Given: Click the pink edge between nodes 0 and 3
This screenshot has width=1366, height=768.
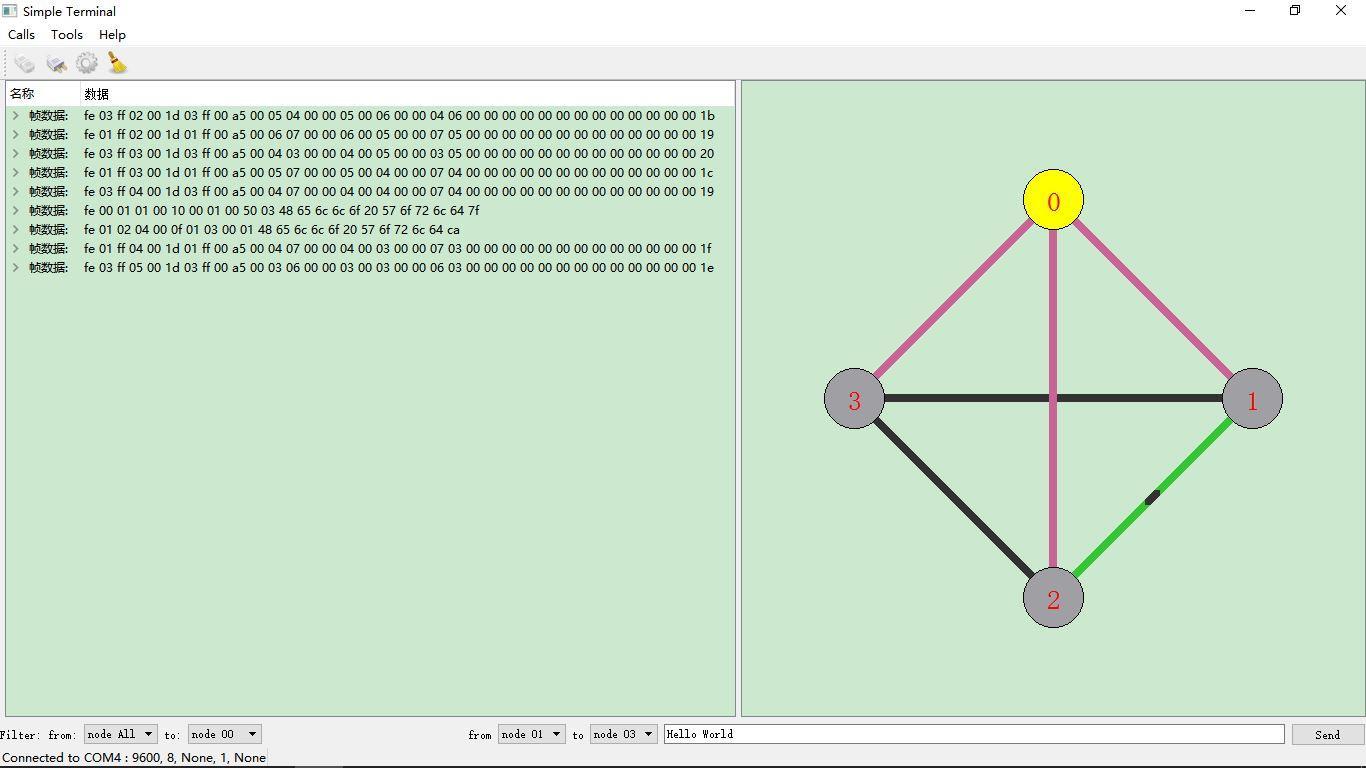Looking at the screenshot, I should click(x=953, y=299).
